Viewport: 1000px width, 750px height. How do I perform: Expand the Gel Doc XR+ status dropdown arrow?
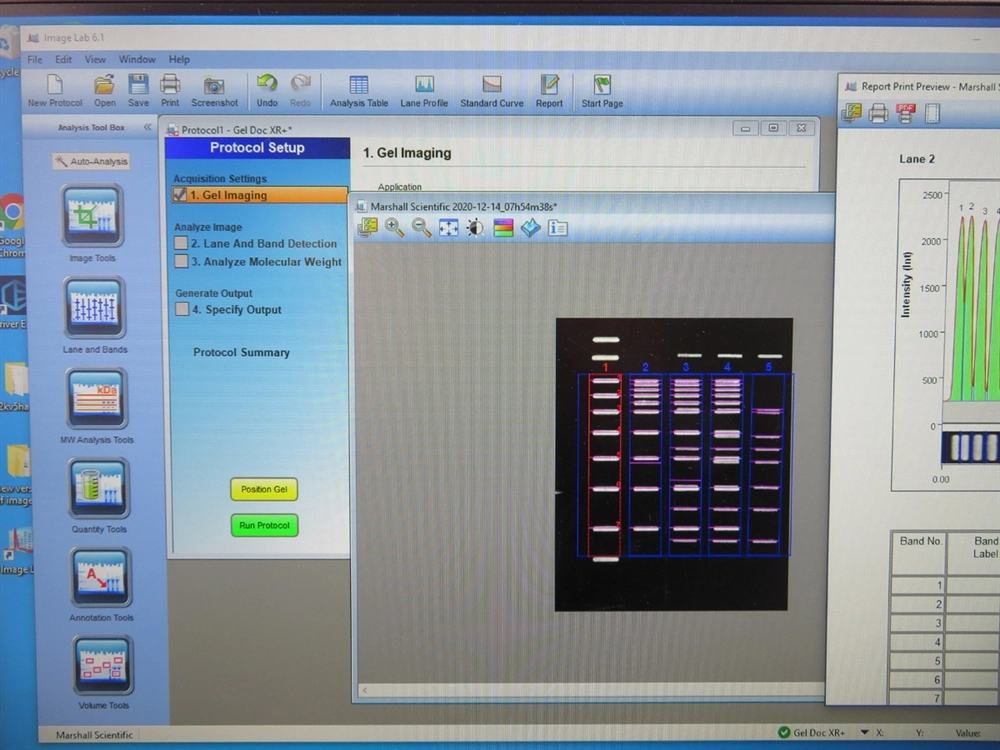coord(864,733)
